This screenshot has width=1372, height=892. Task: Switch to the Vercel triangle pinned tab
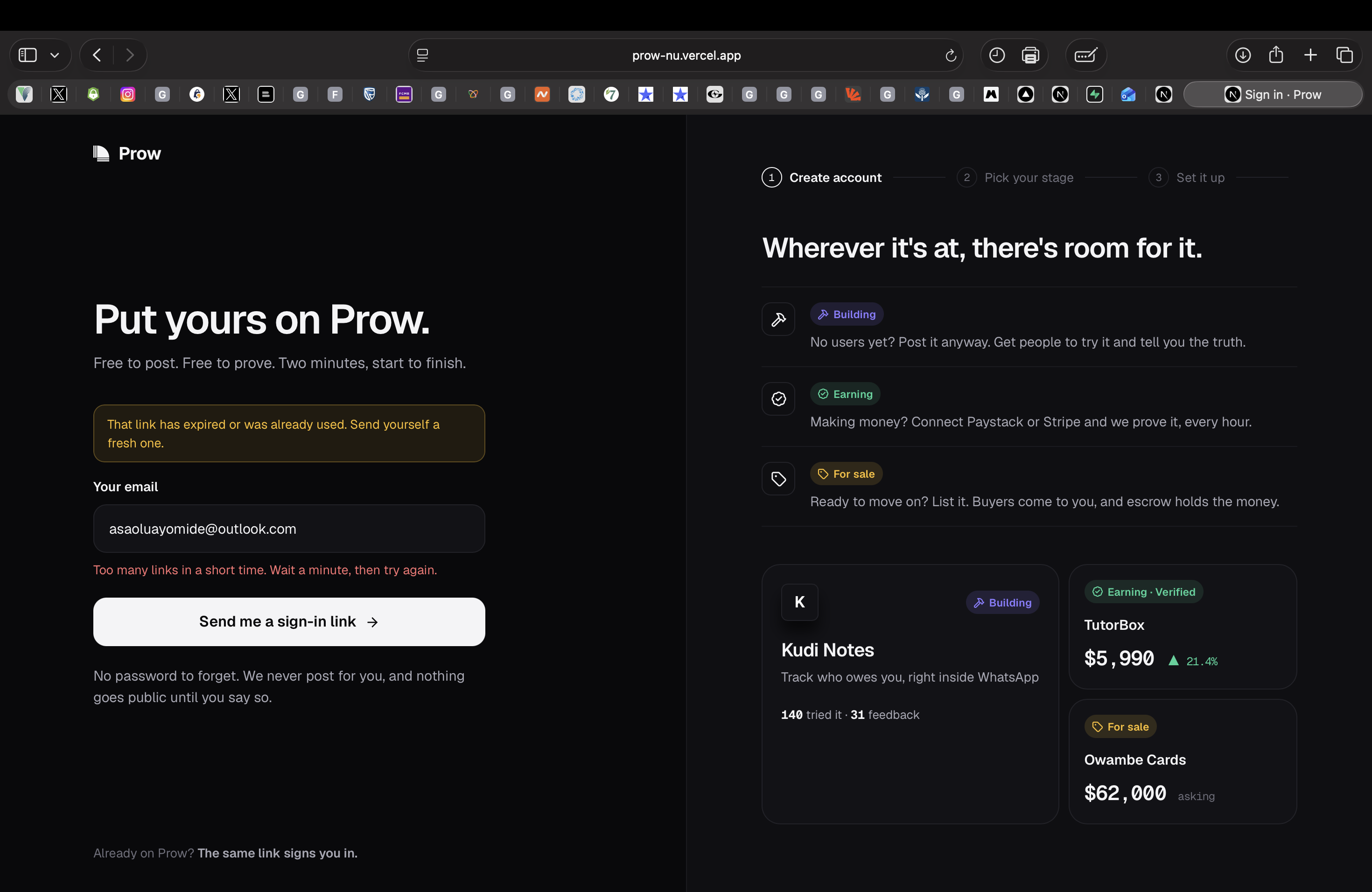(x=1025, y=95)
